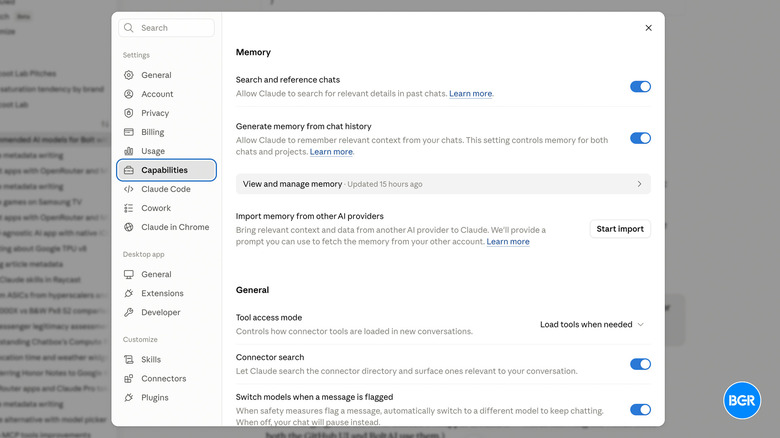The image size is (780, 438).
Task: Open the General settings section
Action: (166, 75)
